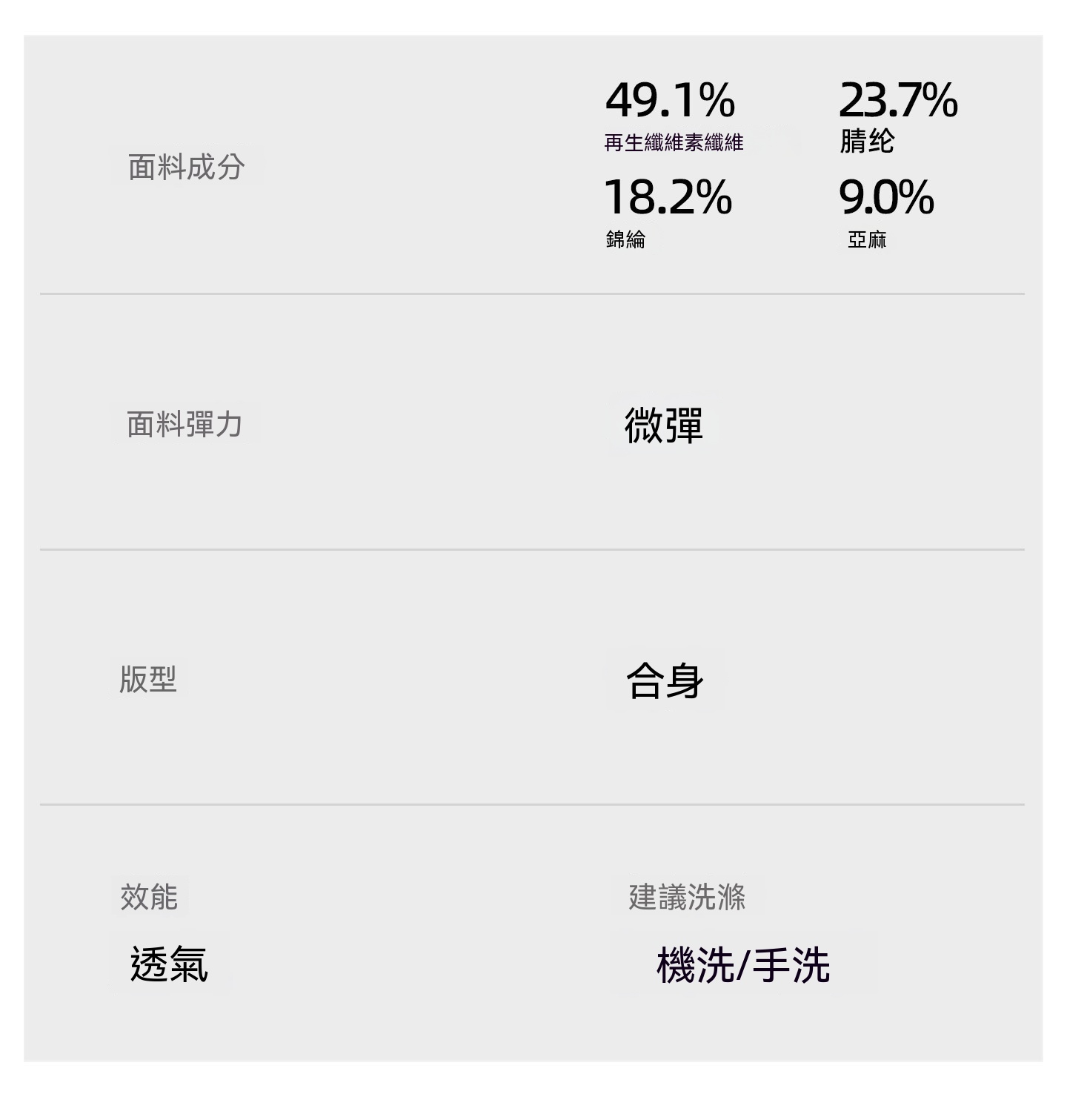
Task: Select the 9.0% percentage value
Action: (x=886, y=197)
